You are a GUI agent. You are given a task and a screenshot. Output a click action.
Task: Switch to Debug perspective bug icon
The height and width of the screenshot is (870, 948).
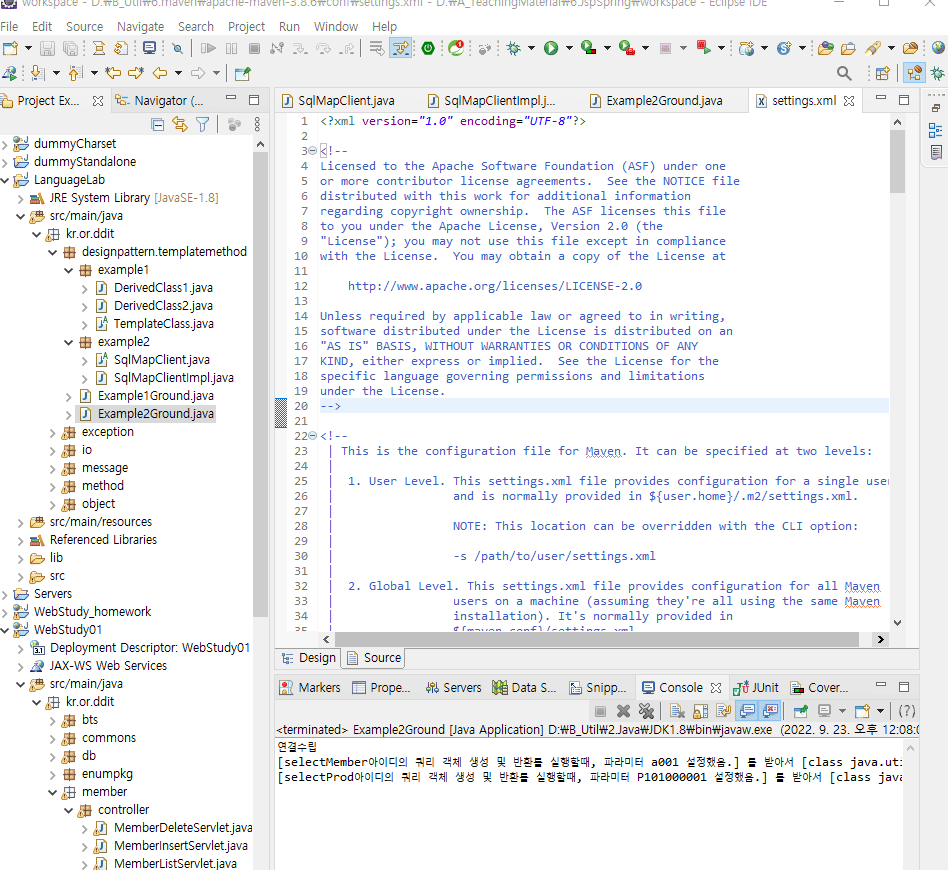click(x=938, y=74)
